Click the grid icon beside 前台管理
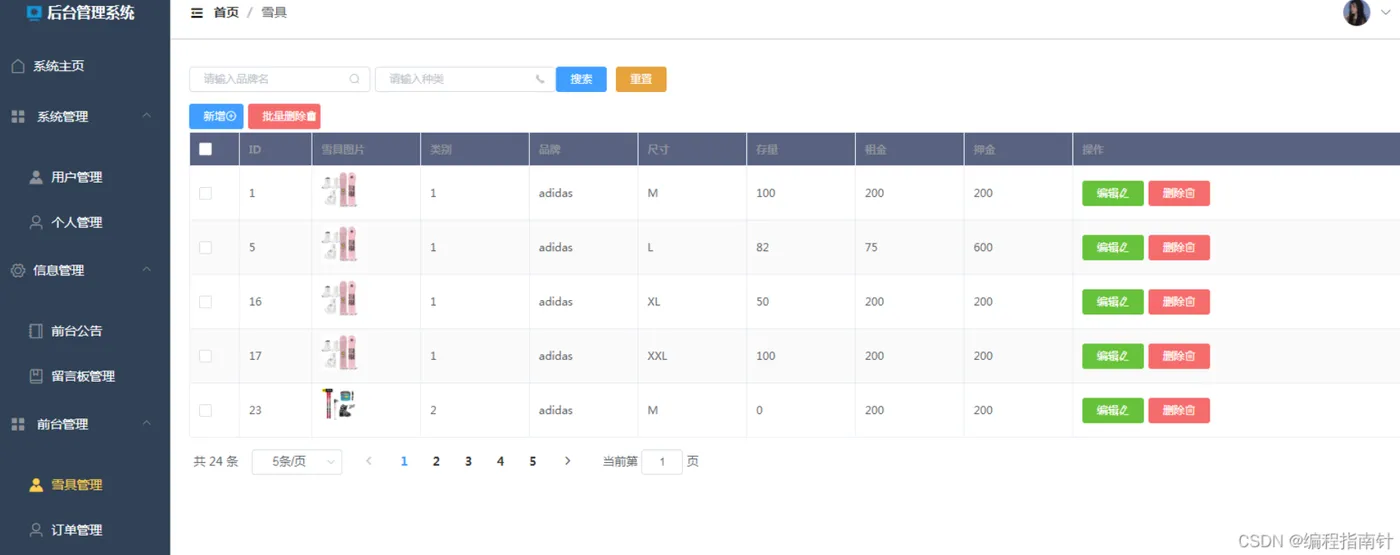Image resolution: width=1400 pixels, height=555 pixels. pos(18,424)
